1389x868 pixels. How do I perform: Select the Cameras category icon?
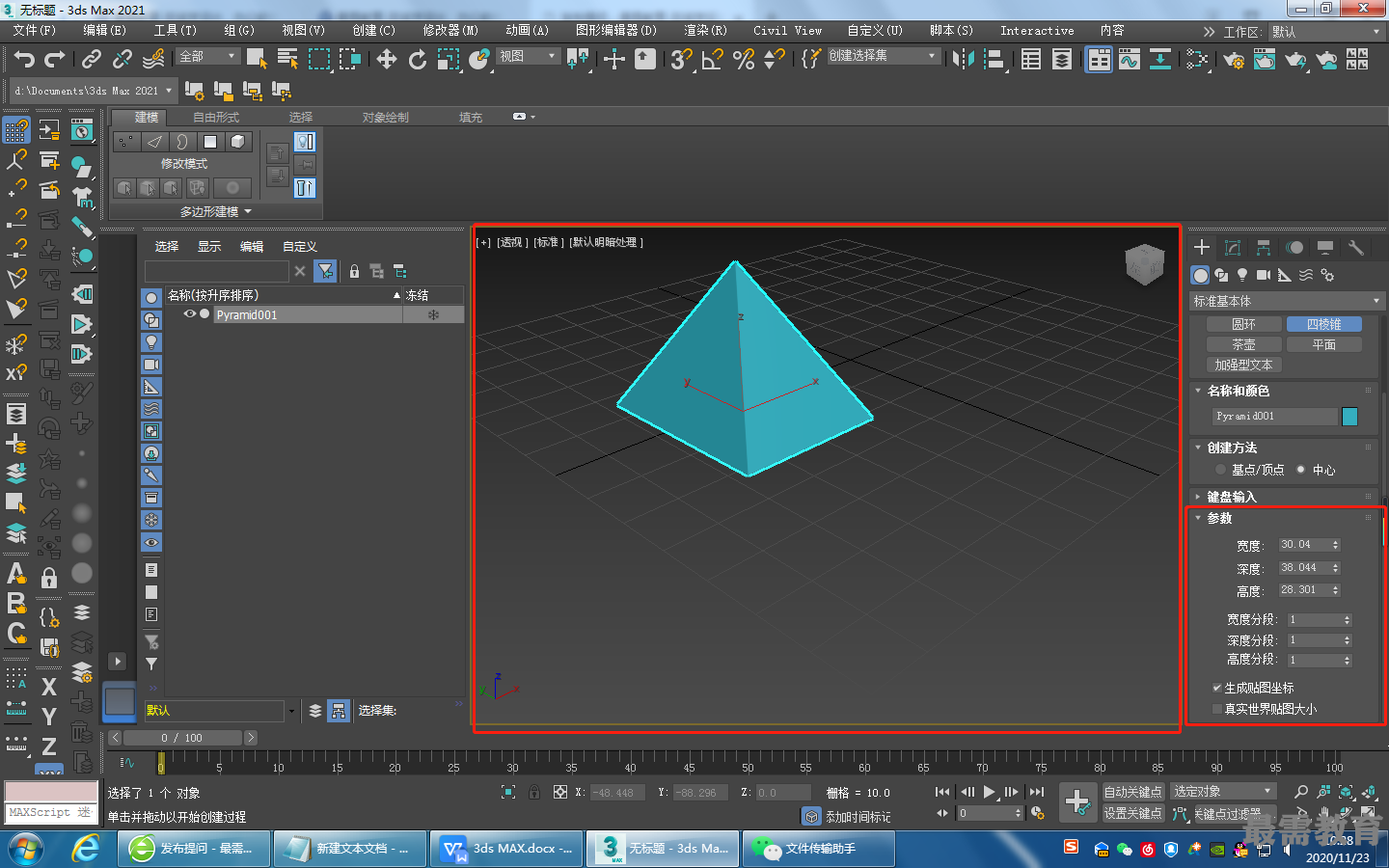[1264, 275]
